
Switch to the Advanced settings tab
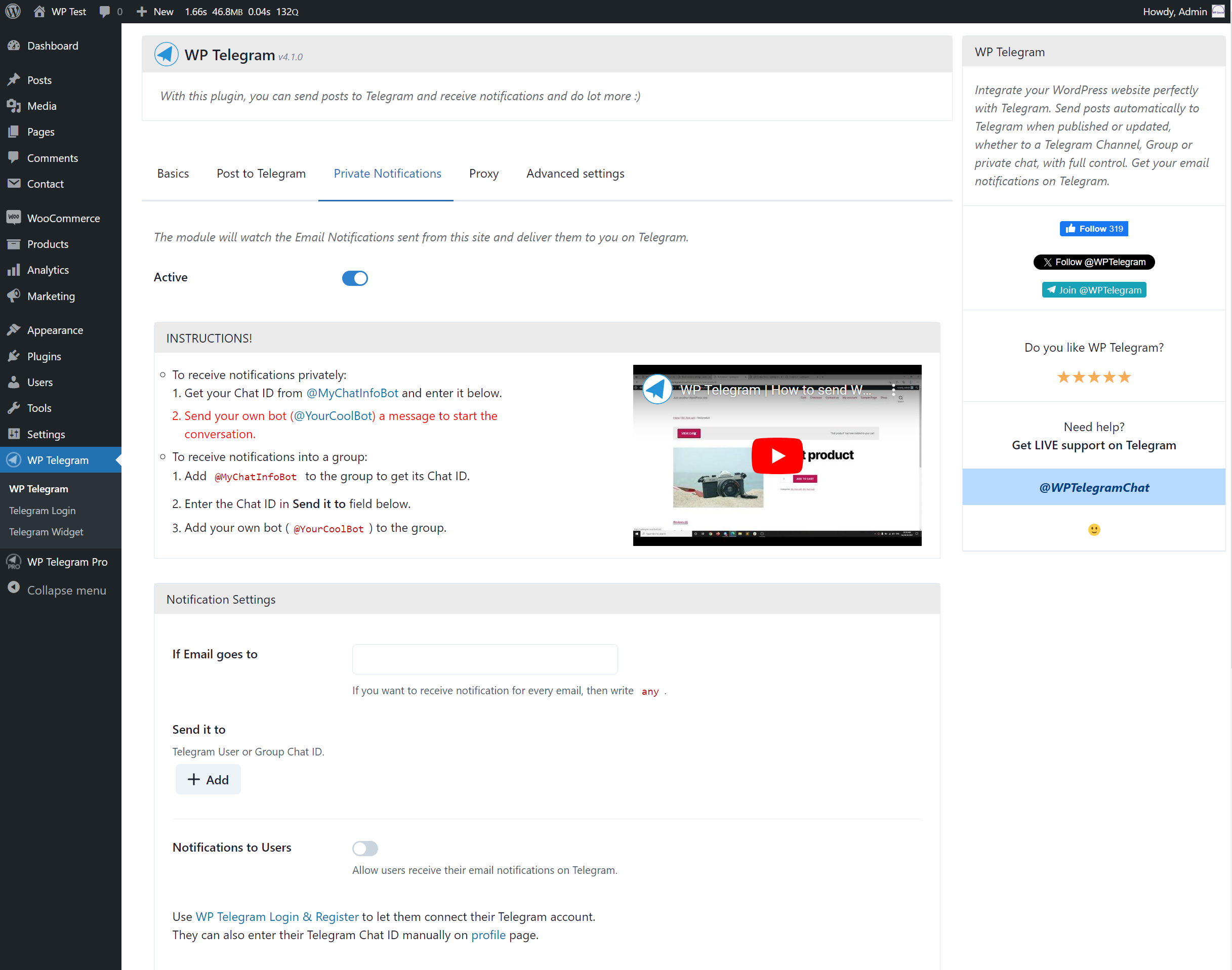[x=575, y=172]
